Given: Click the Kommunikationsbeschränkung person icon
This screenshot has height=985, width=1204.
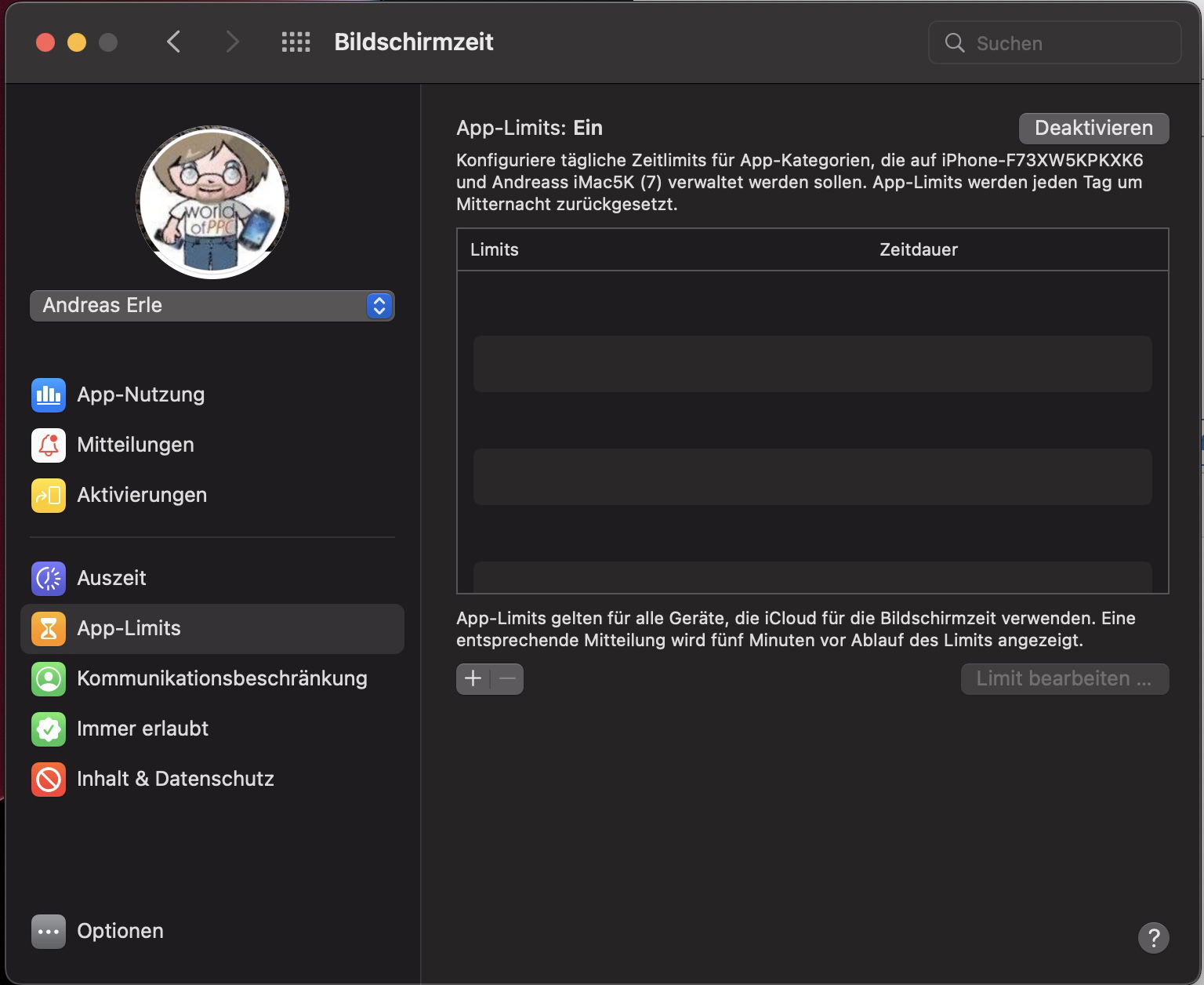Looking at the screenshot, I should point(49,678).
